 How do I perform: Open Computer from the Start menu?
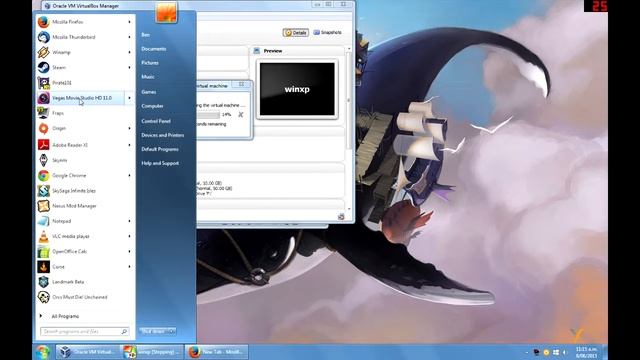click(152, 106)
